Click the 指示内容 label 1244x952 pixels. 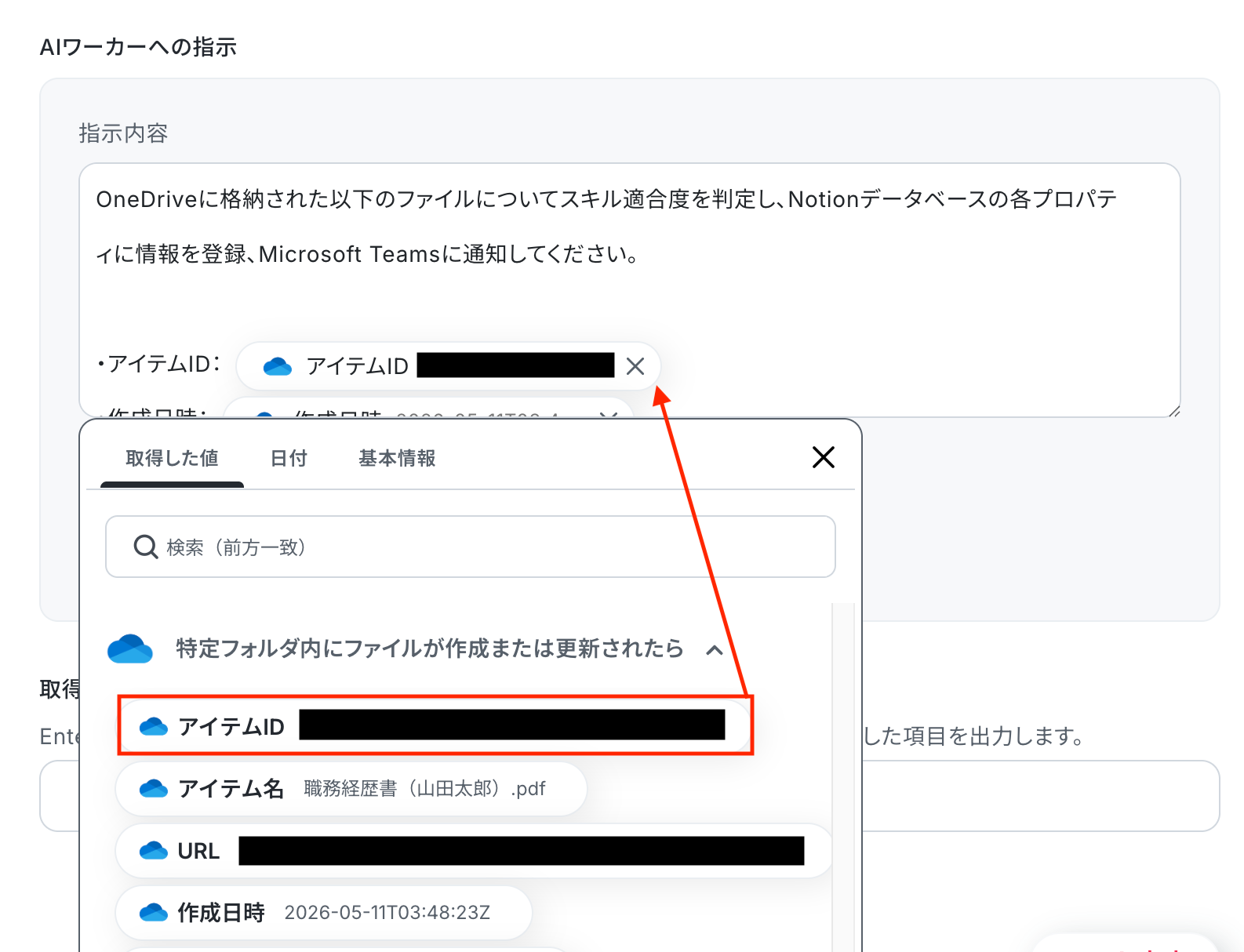tap(123, 133)
